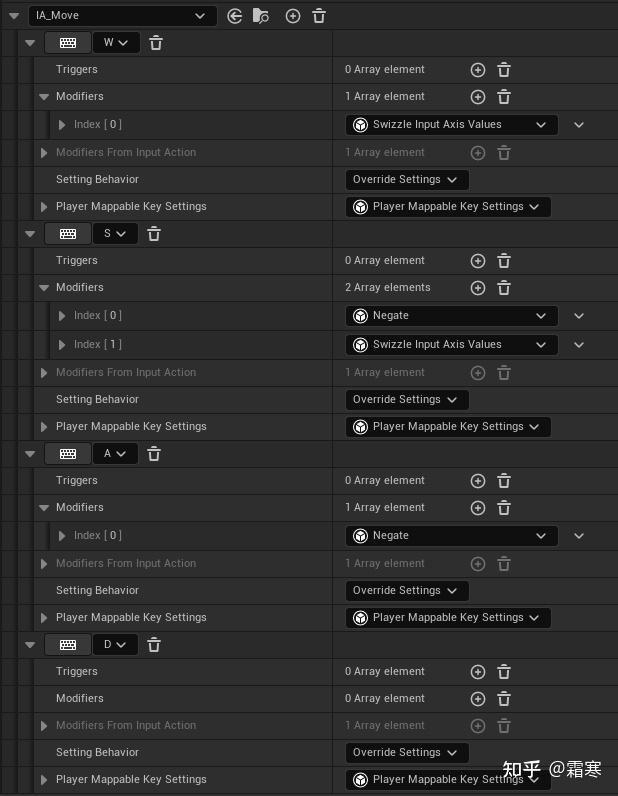
Task: Add a trigger to the S key mapping
Action: click(x=478, y=261)
